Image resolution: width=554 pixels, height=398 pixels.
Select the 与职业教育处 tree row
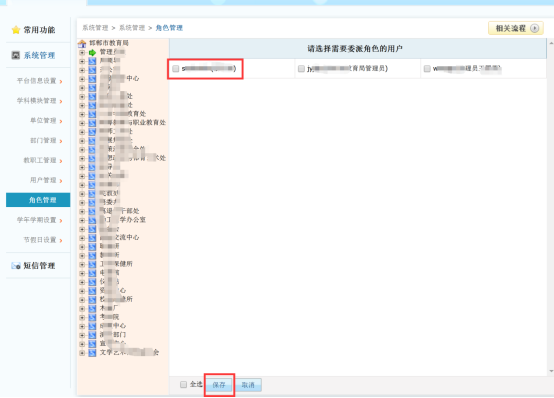[x=132, y=123]
